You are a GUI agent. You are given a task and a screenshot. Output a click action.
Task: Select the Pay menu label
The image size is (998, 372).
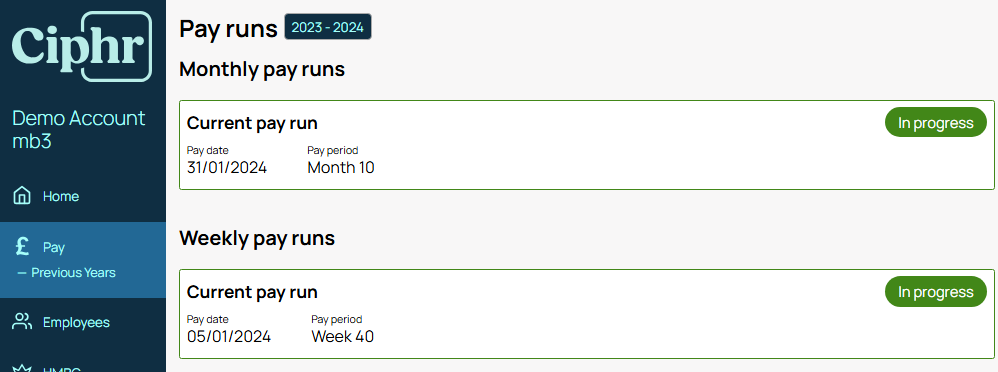click(x=54, y=247)
